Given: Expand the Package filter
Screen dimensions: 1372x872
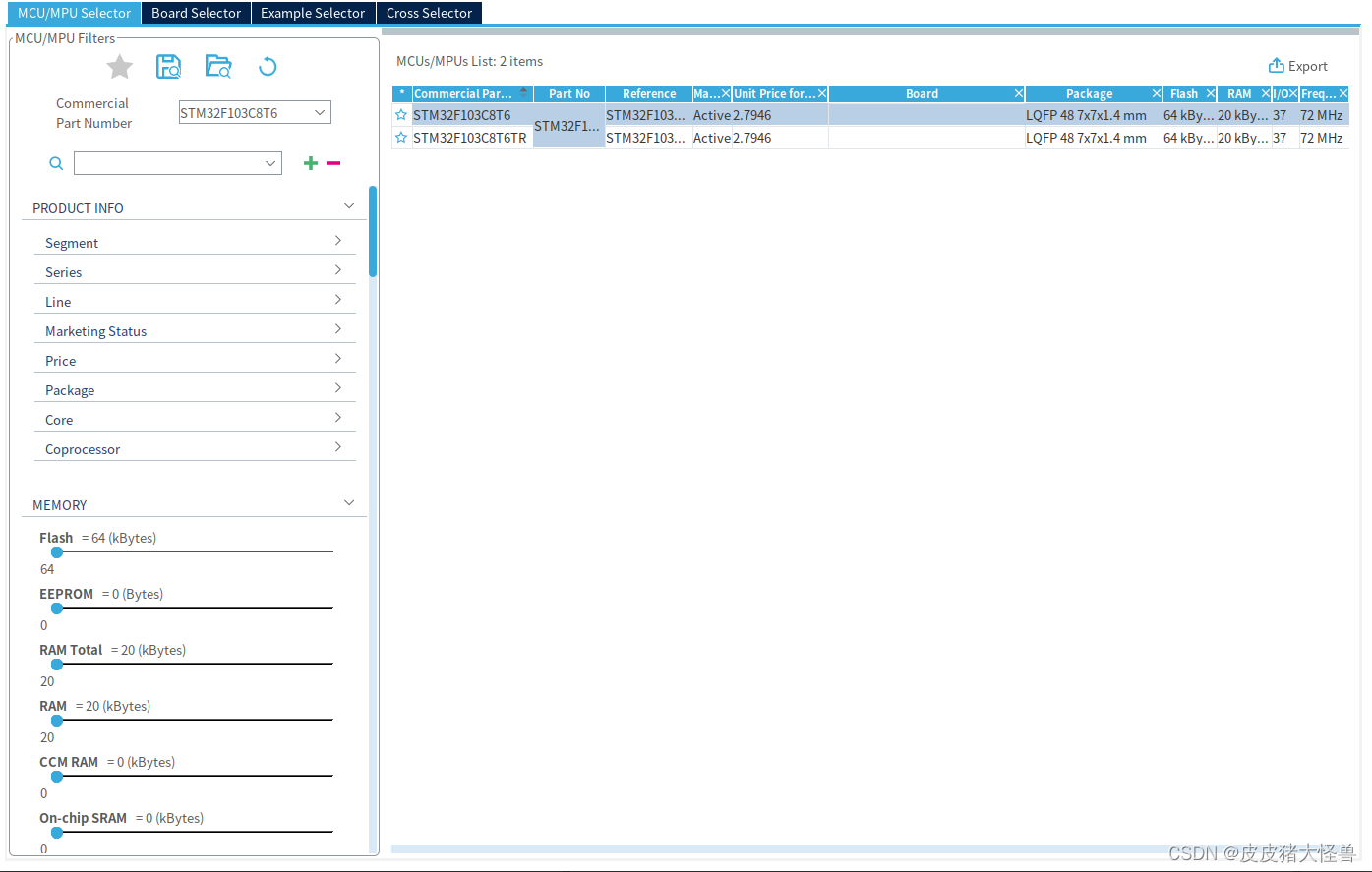Looking at the screenshot, I should coord(195,389).
